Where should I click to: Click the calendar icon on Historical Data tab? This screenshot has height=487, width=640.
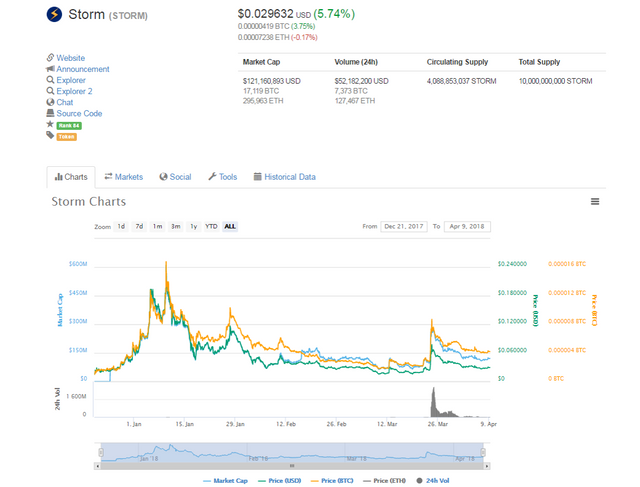(x=258, y=176)
